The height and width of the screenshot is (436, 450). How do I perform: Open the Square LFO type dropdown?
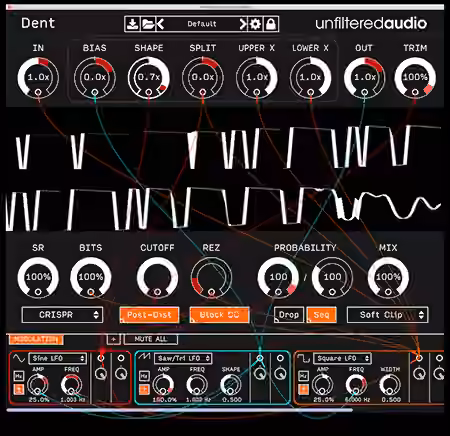pos(342,359)
